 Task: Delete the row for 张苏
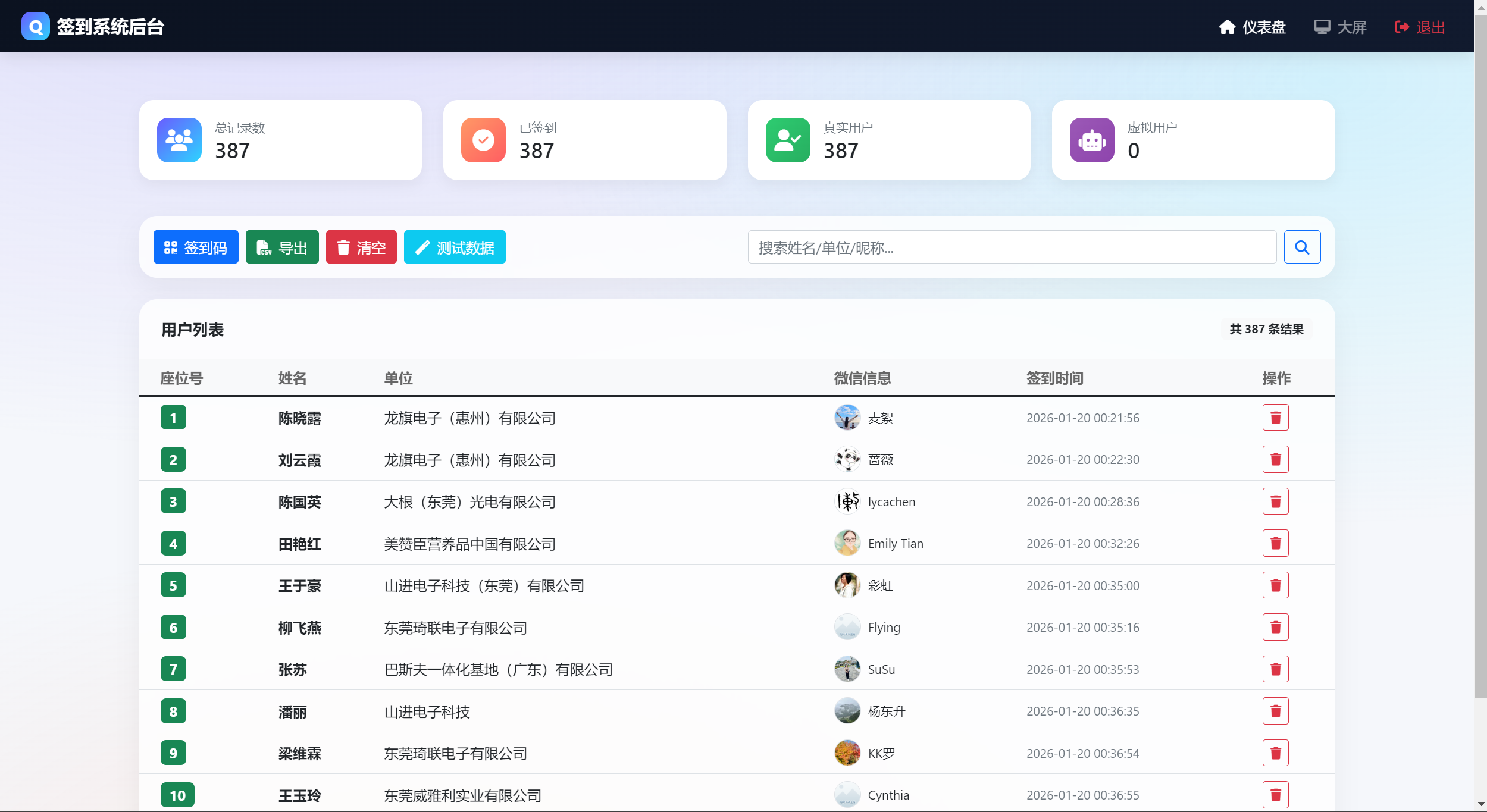(x=1275, y=669)
